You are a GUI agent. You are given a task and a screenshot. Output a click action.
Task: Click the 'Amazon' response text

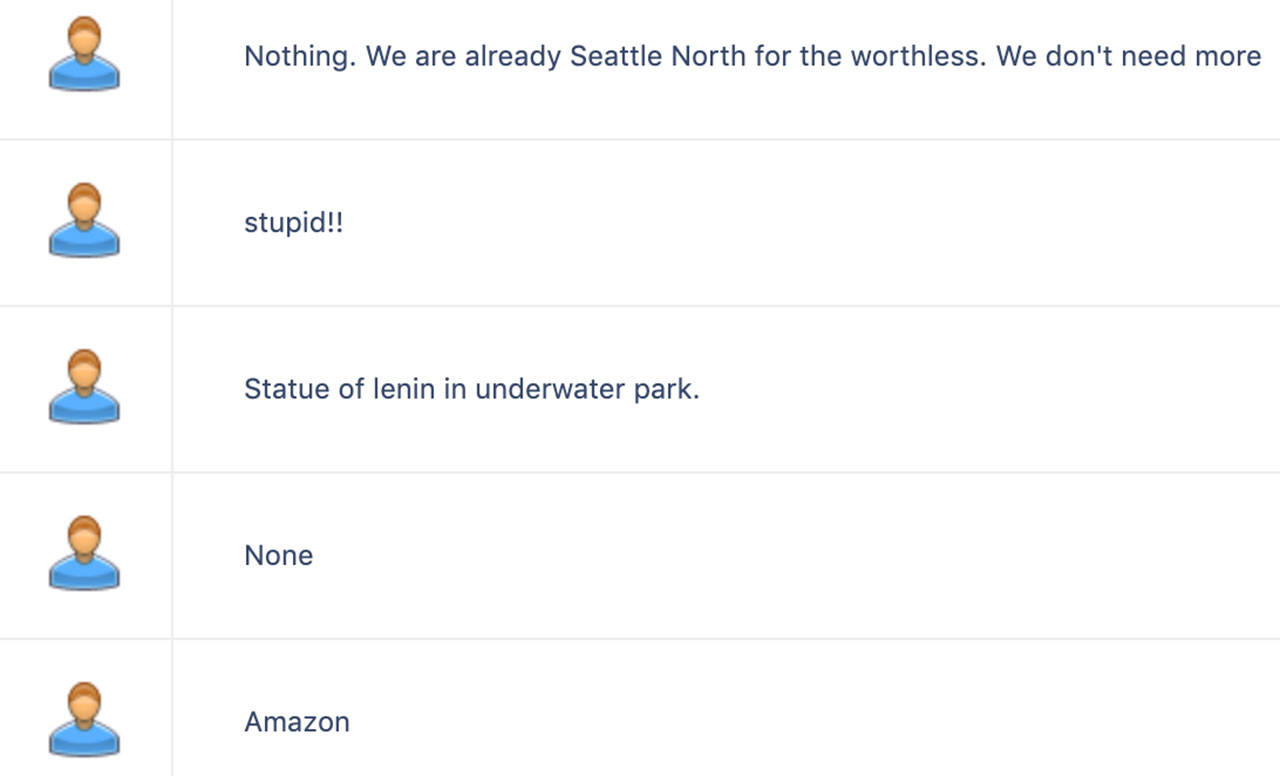[x=297, y=721]
